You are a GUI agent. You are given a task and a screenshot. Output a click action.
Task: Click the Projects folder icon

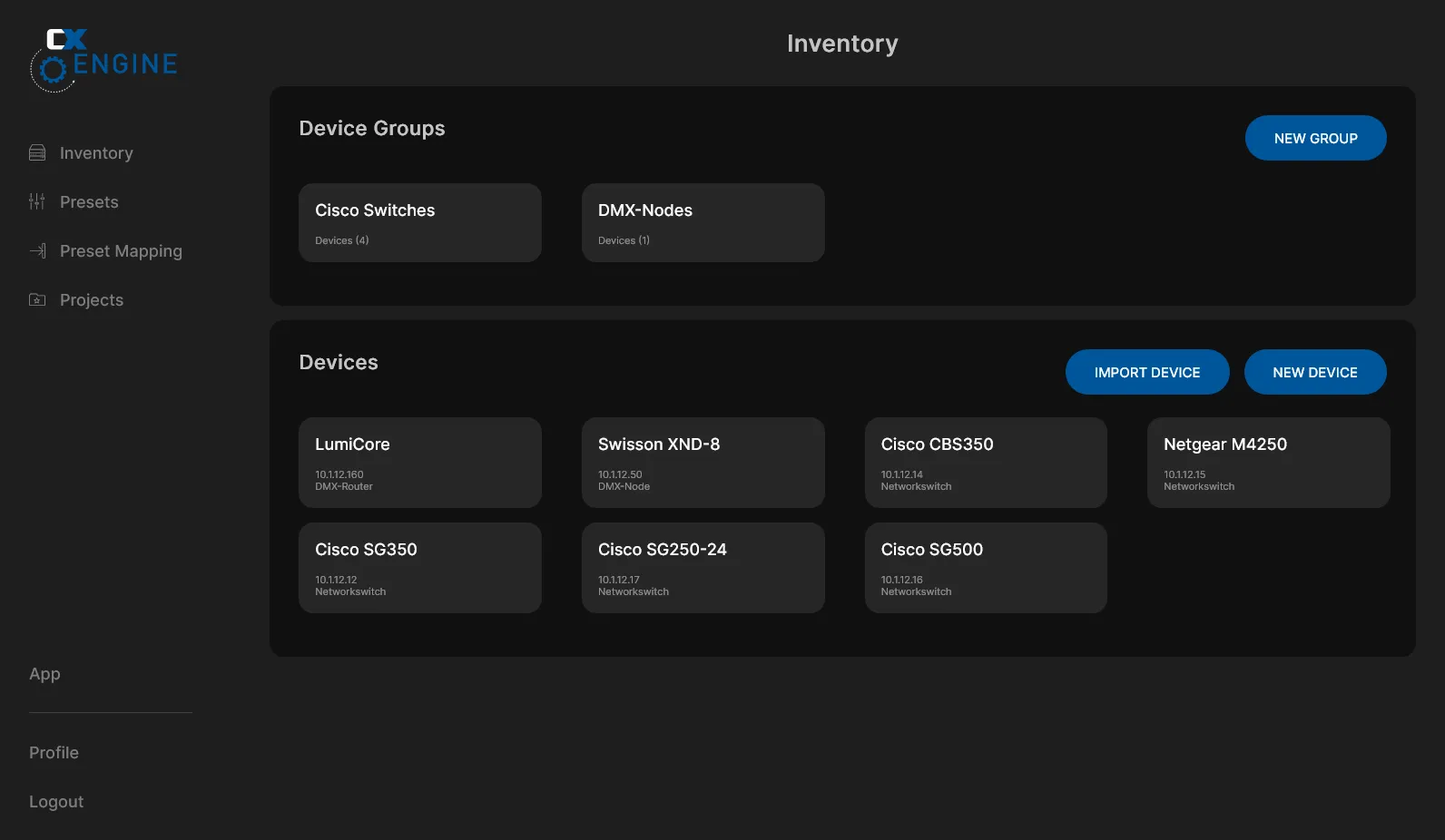point(37,299)
